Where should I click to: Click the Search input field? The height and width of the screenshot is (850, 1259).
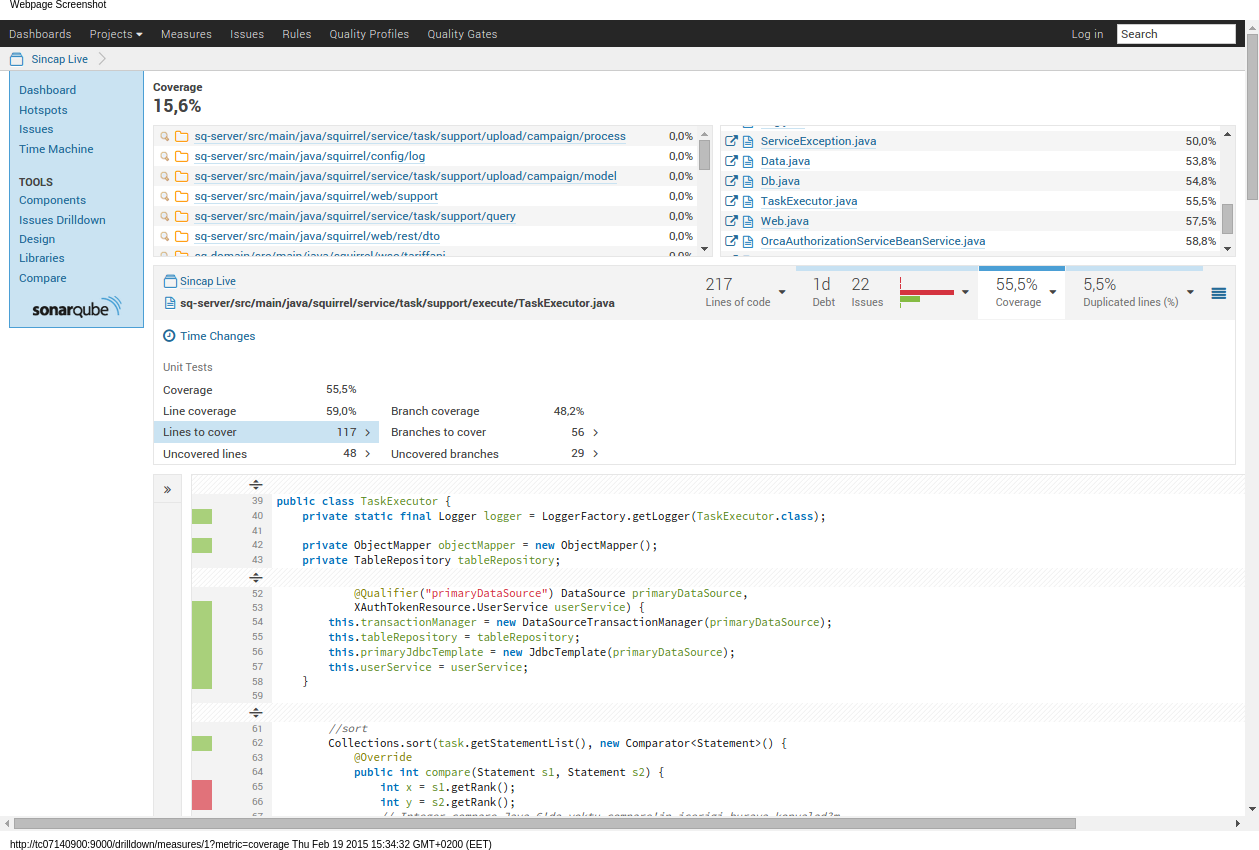tap(1175, 34)
